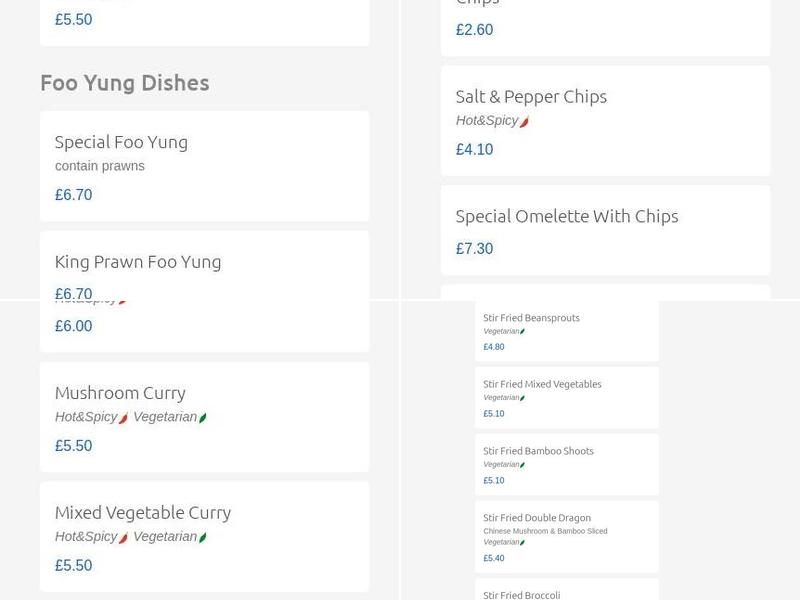
Task: Click the Vegetarian icon under Stir Fried Beansprouts
Action: 520,331
